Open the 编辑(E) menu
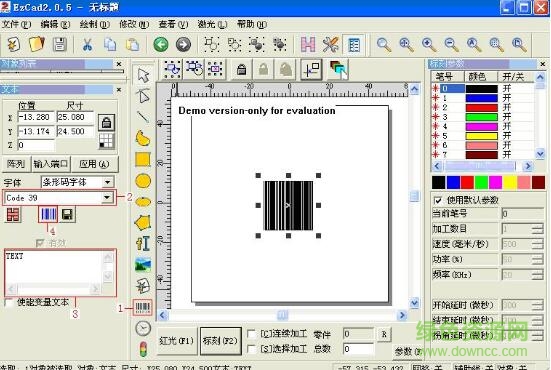The height and width of the screenshot is (370, 551). [x=55, y=25]
